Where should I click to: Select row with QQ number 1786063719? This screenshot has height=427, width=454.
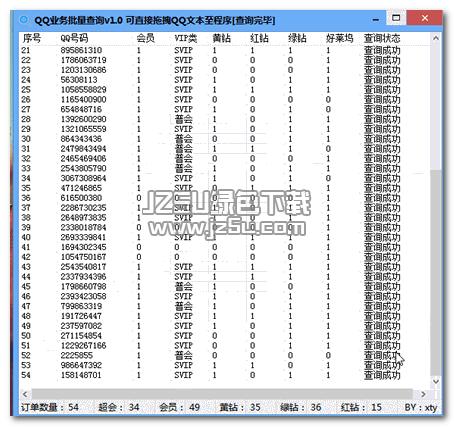click(x=211, y=60)
